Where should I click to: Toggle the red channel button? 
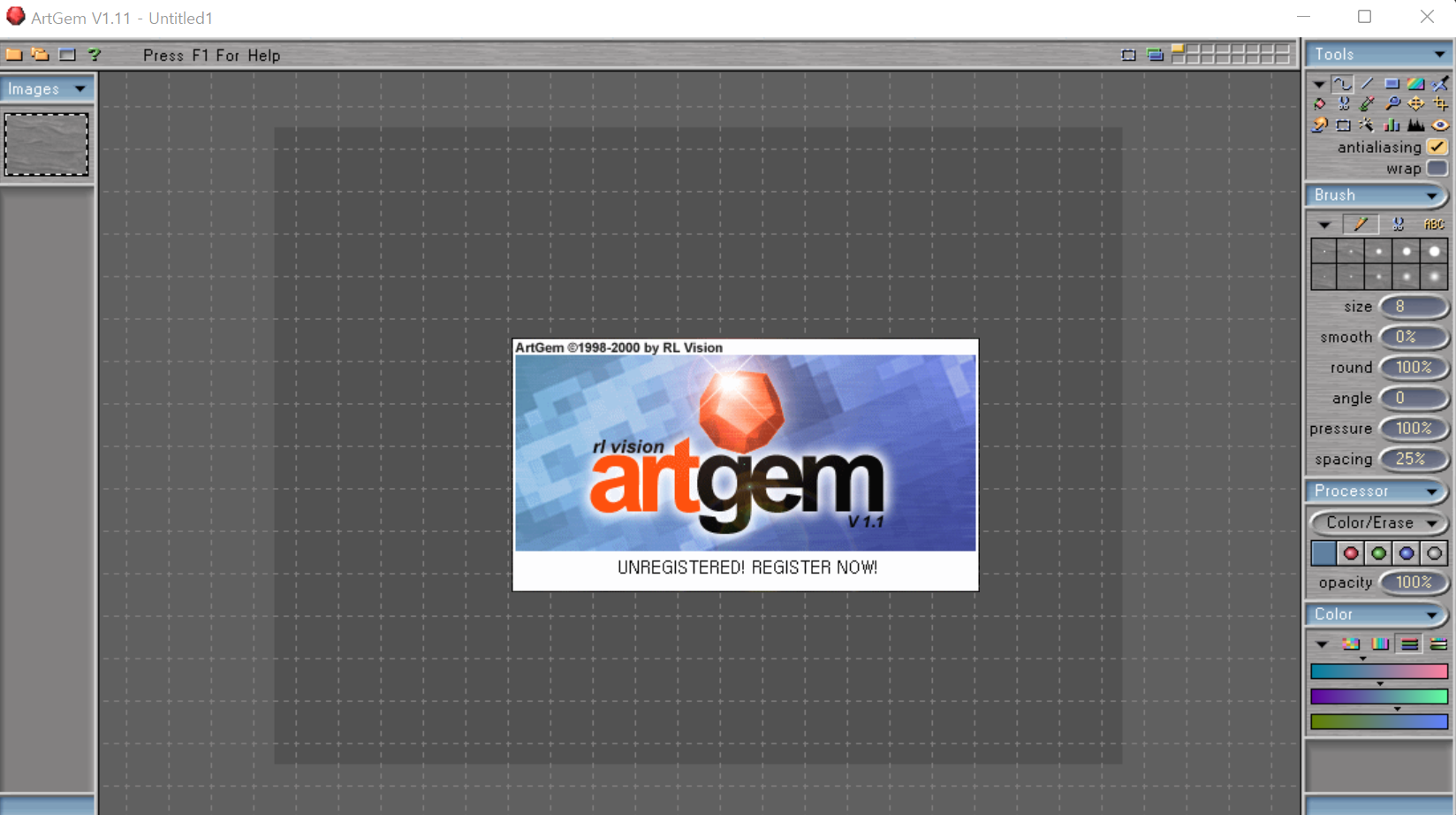tap(1351, 553)
